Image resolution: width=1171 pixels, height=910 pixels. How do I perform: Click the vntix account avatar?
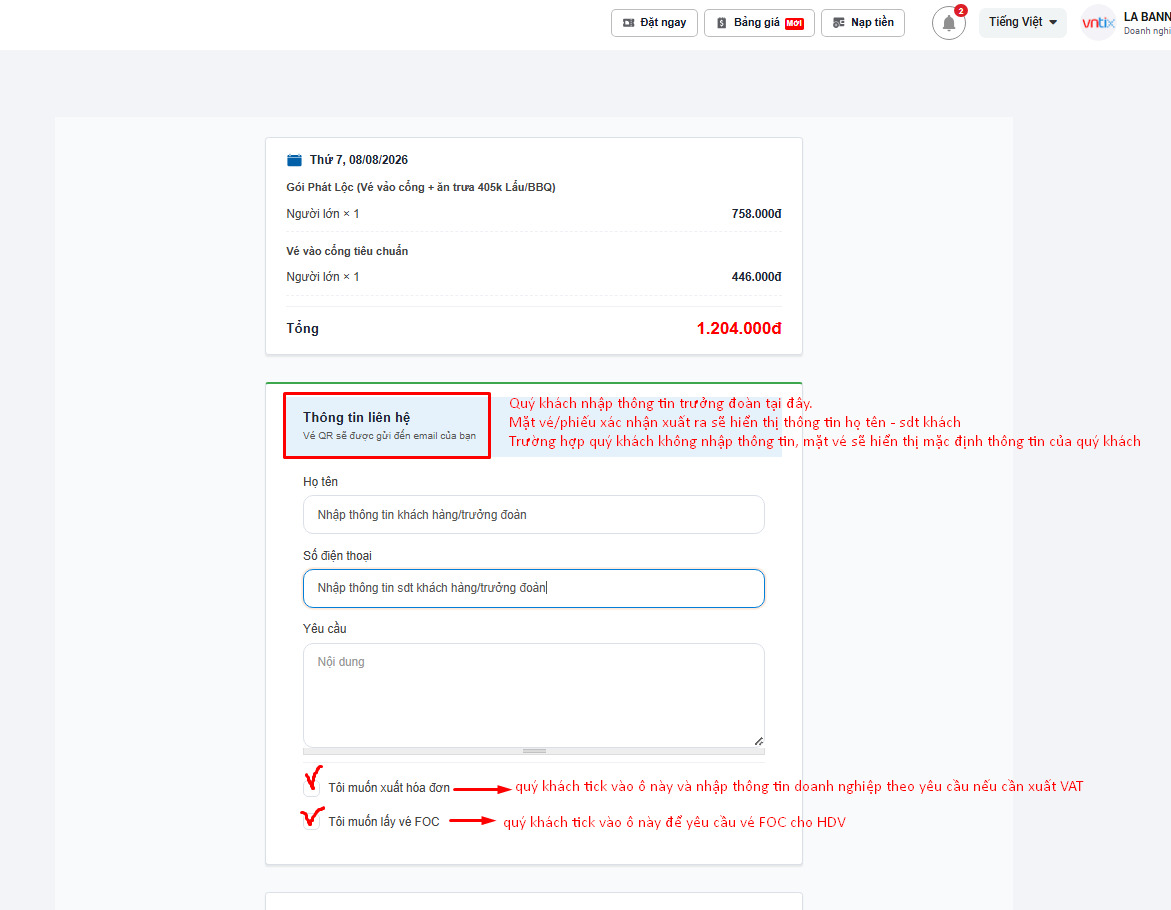coord(1098,23)
